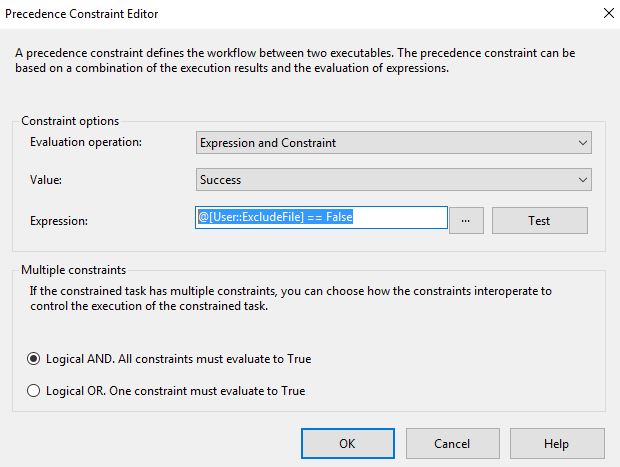Screen dimensions: 620x467
Task: Click the Value dropdown chevron arrow
Action: click(582, 180)
